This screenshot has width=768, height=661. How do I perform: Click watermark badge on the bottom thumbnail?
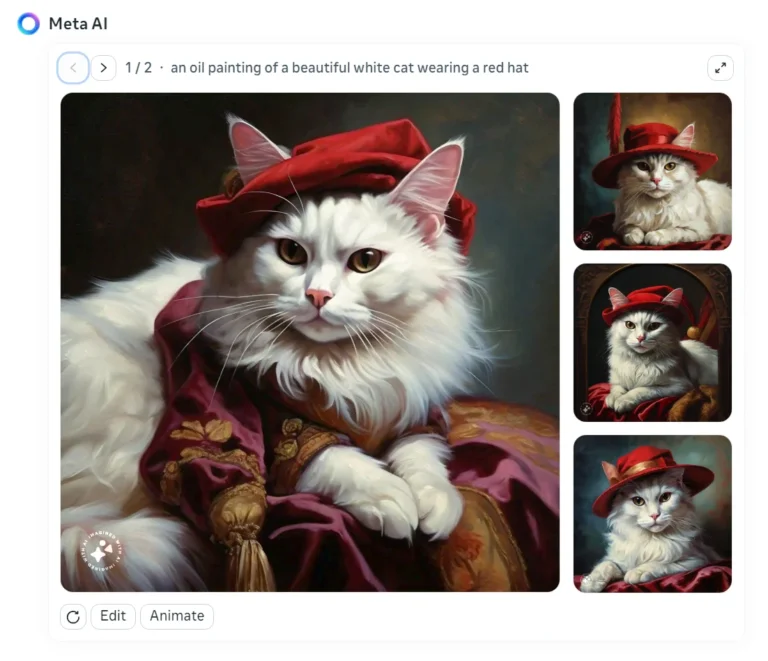tap(587, 580)
